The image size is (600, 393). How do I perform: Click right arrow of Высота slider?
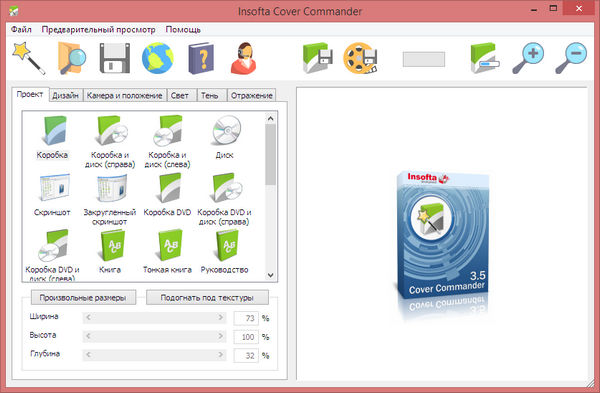click(x=220, y=336)
